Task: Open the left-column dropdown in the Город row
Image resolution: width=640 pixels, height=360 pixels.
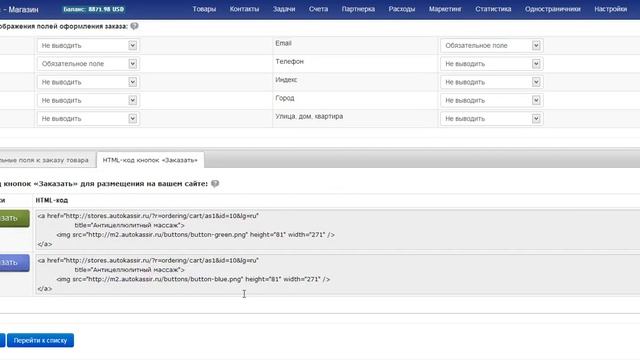Action: [88, 100]
